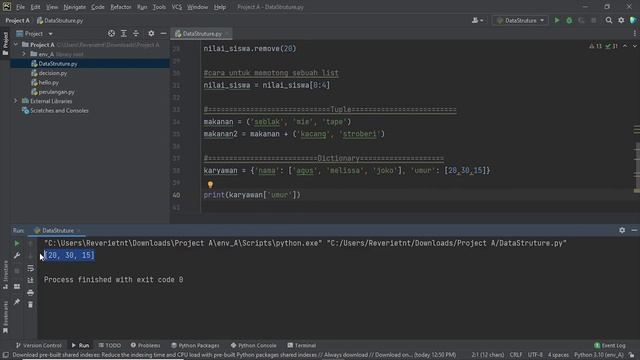Click Project A breadcrumb in navigation bar
This screenshot has height=360, width=640.
(x=18, y=20)
